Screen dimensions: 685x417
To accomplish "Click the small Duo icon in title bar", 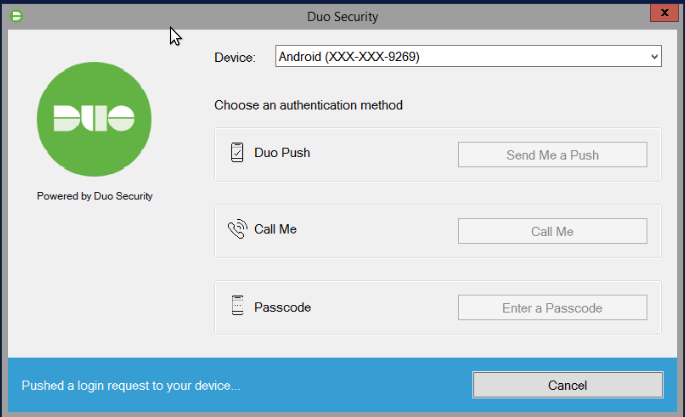I will (x=17, y=16).
